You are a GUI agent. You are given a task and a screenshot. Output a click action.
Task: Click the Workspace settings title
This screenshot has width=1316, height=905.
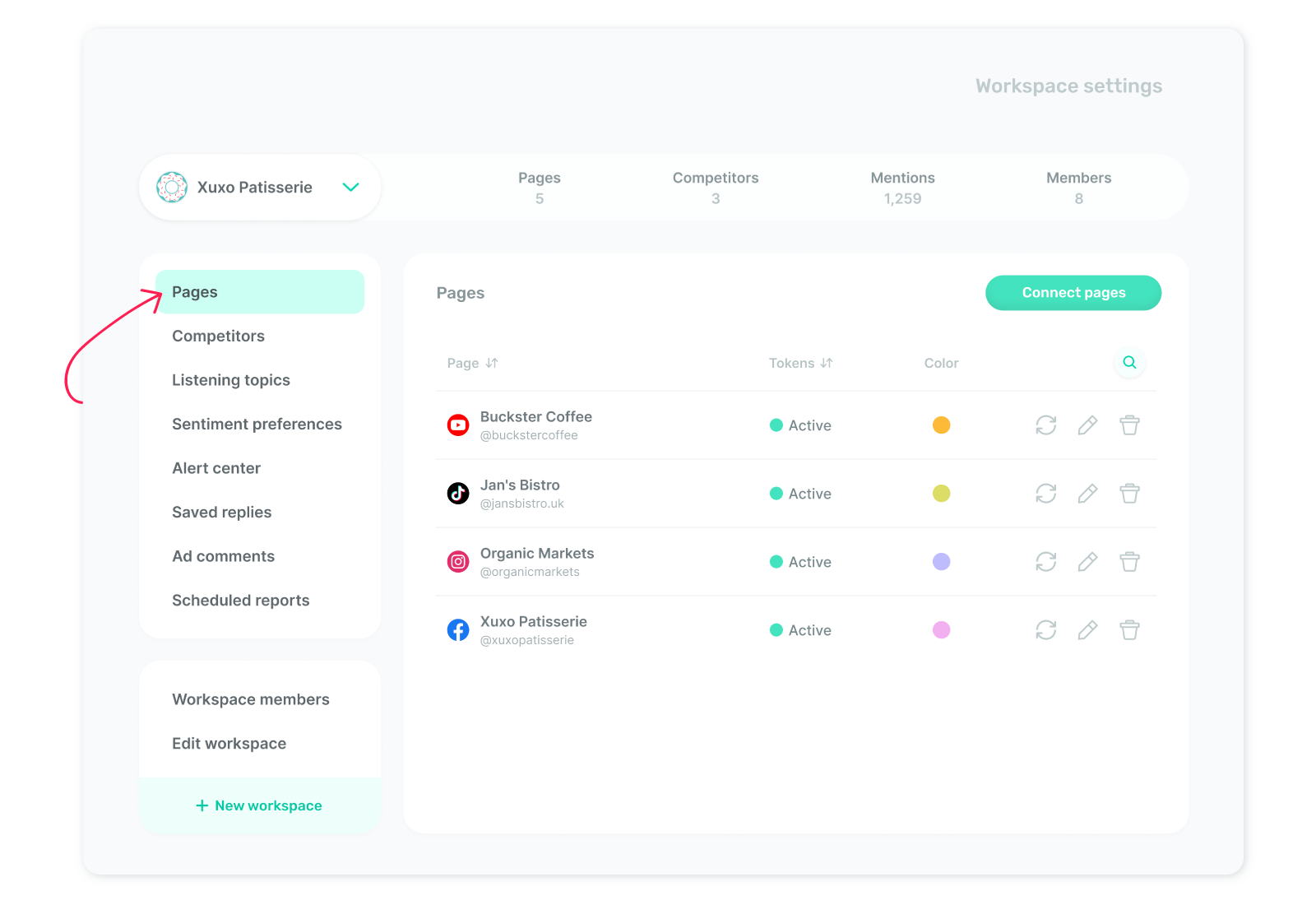pos(1068,86)
